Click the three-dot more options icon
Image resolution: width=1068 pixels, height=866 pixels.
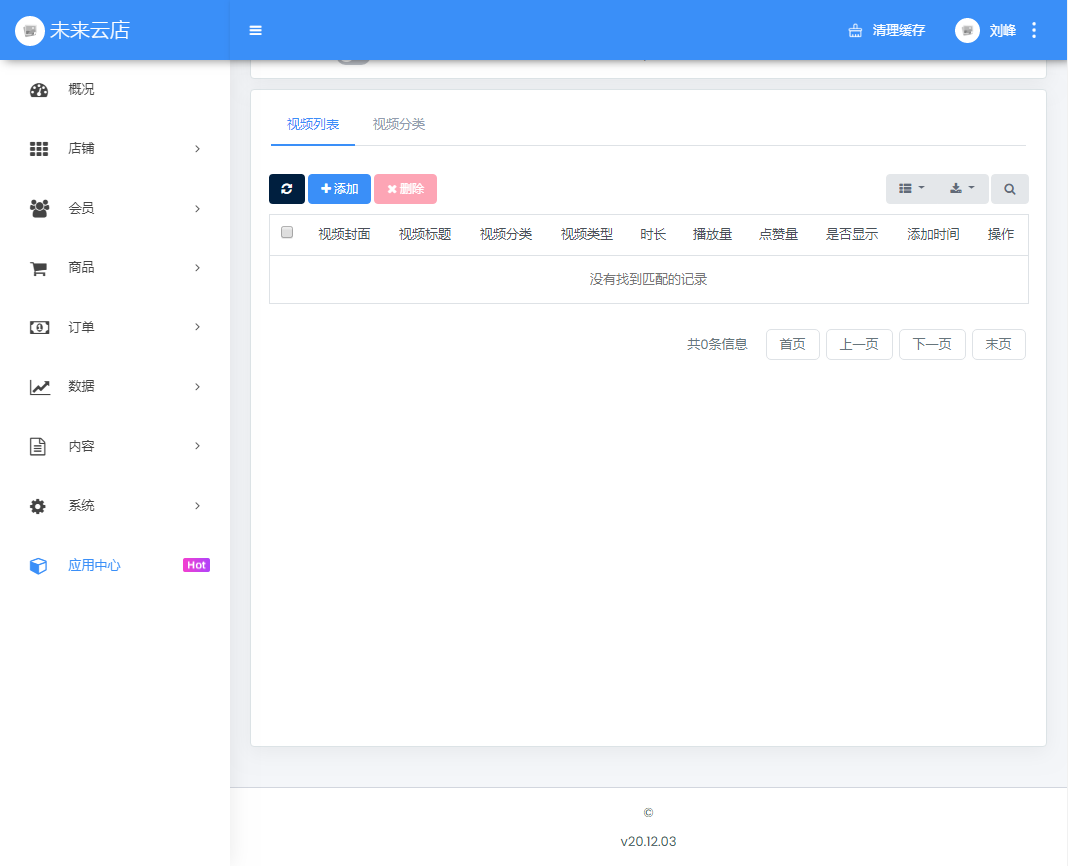(1034, 30)
